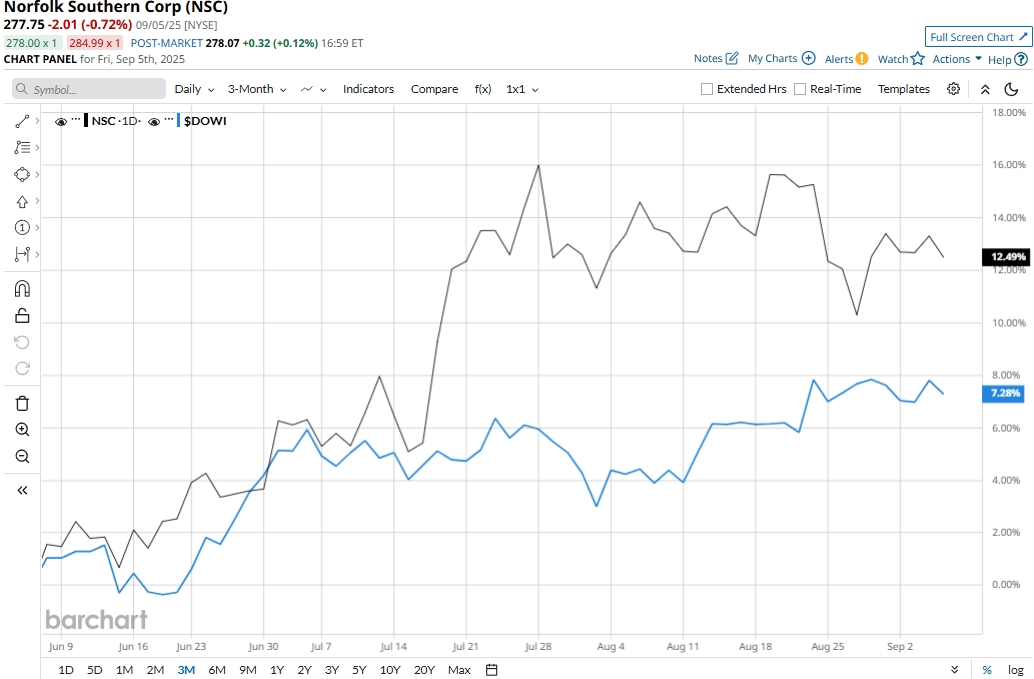Image resolution: width=1034 pixels, height=679 pixels.
Task: Open Alerts for NSC
Action: click(846, 59)
